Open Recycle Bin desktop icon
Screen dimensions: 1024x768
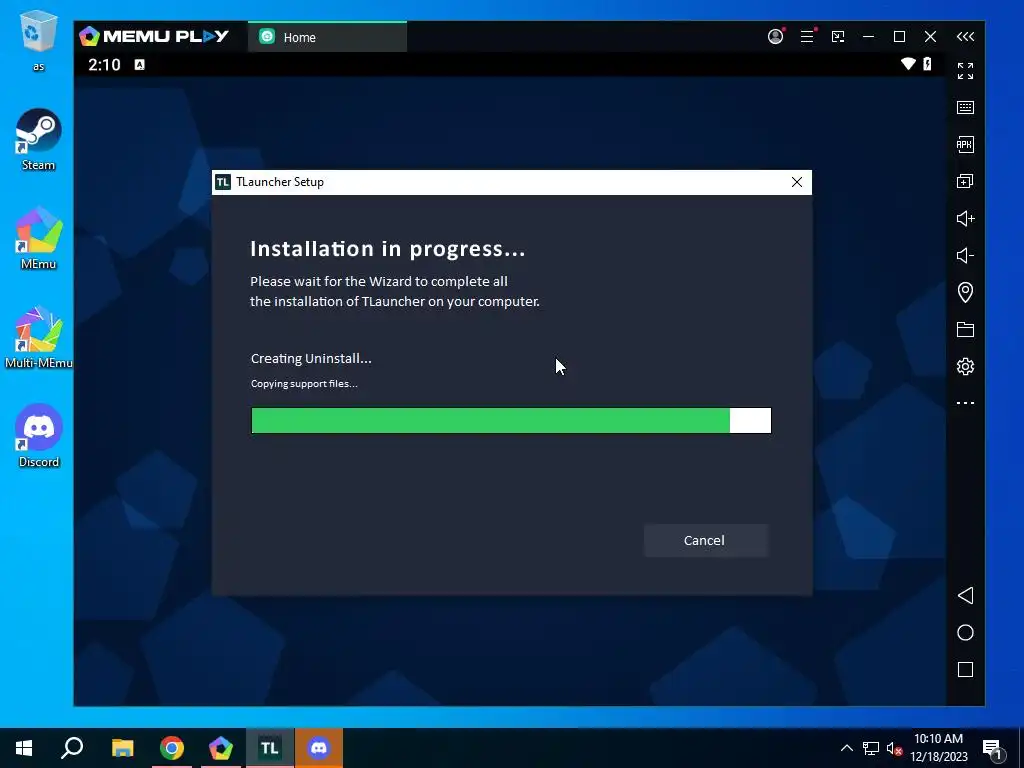point(39,40)
